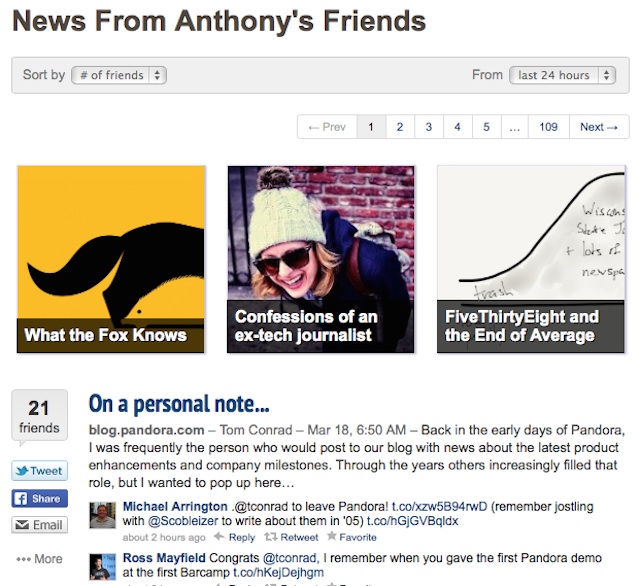The image size is (640, 586).
Task: Click the Facebook Share button
Action: (40, 498)
